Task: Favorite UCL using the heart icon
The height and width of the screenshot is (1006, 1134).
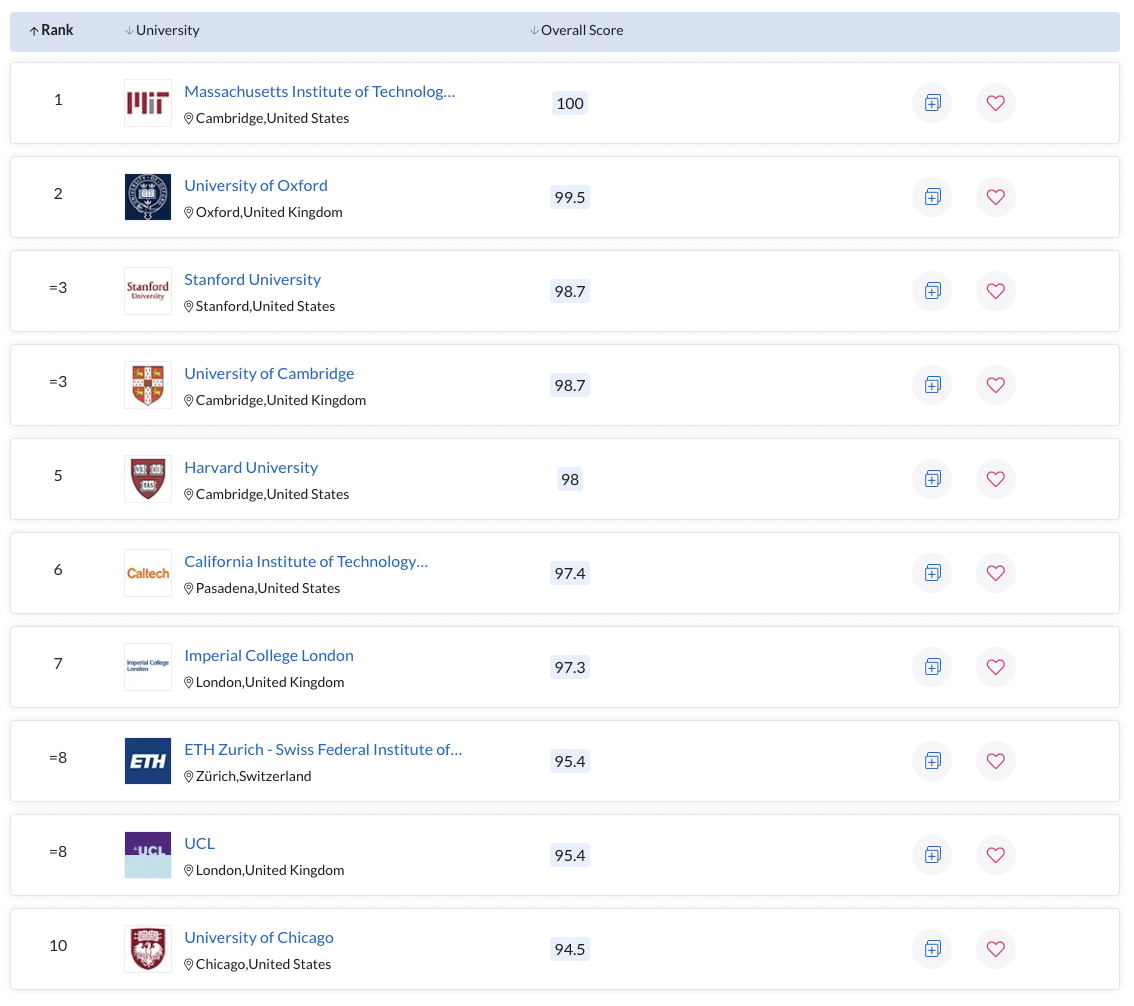Action: 995,855
